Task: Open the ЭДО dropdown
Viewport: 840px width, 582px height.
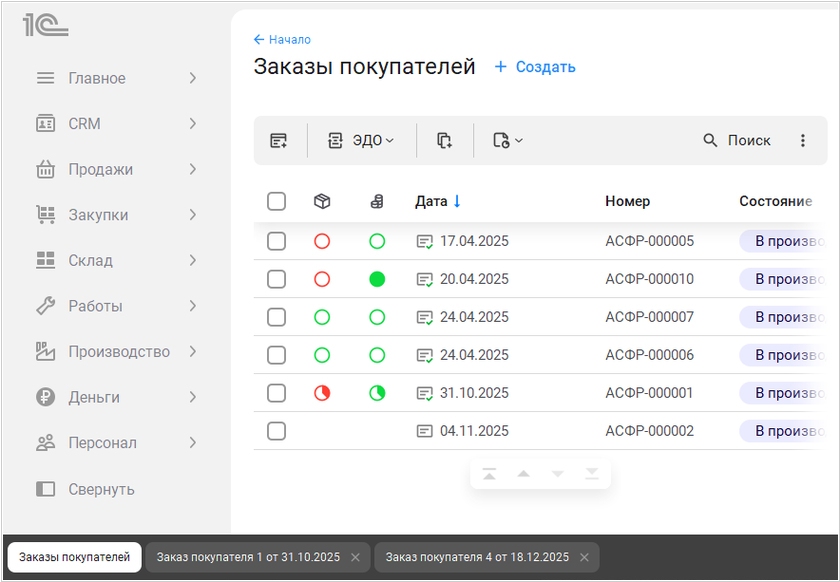Action: 361,141
